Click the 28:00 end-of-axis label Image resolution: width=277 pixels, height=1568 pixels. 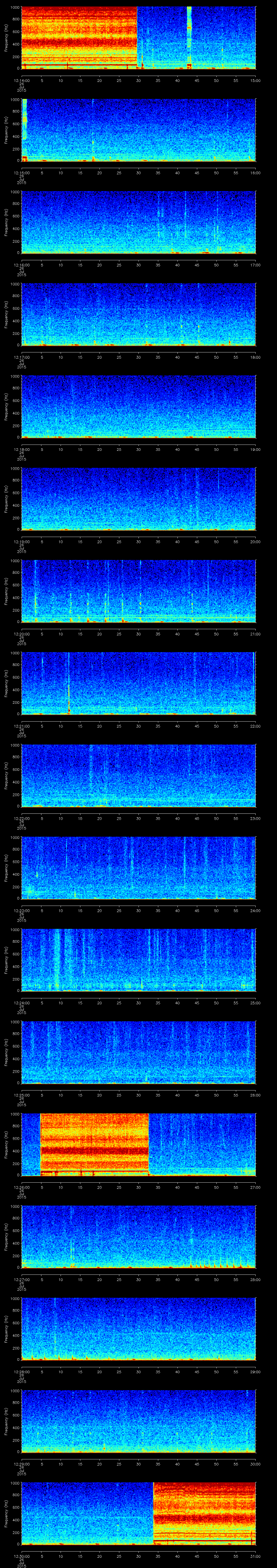coord(256,1279)
